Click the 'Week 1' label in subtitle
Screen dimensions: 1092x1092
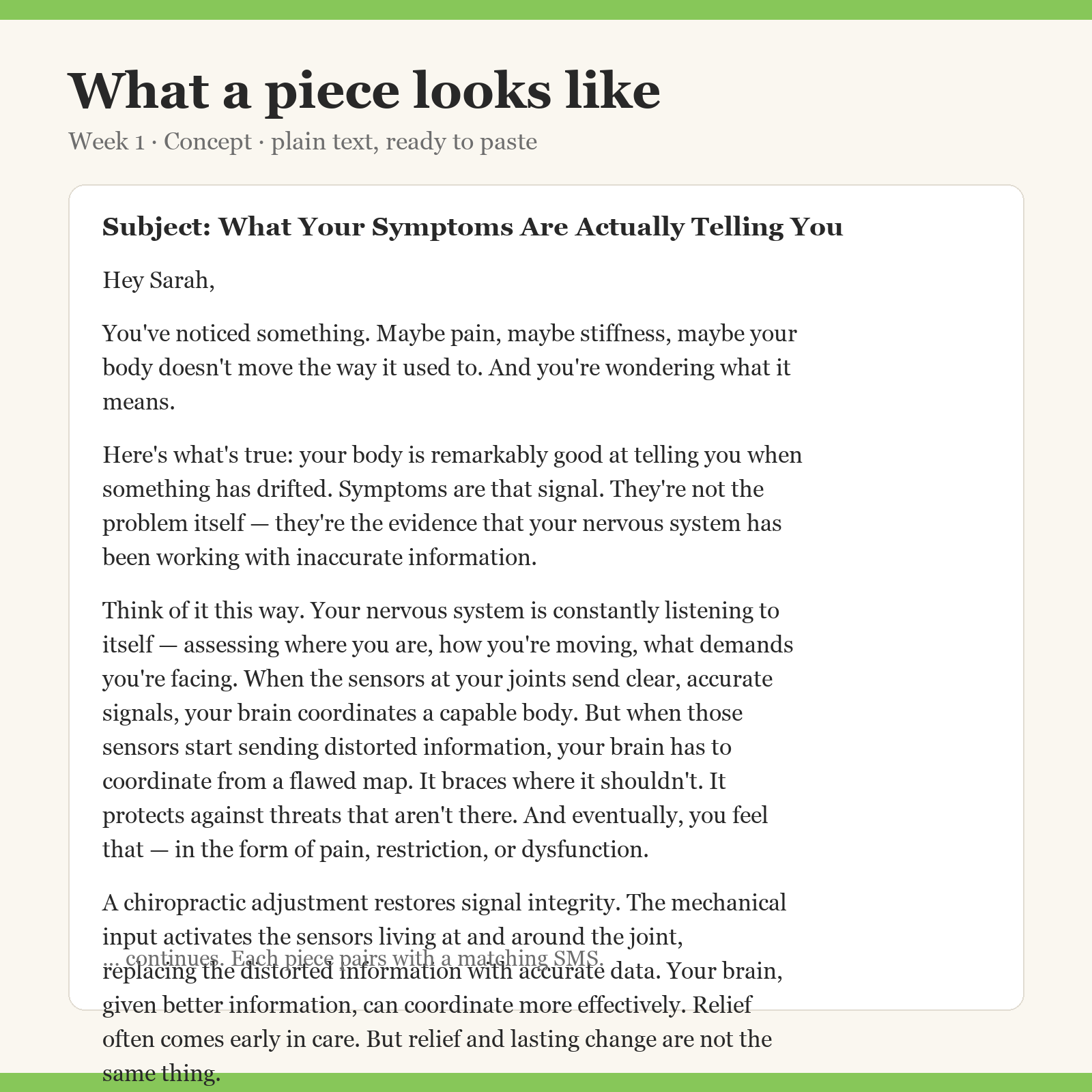(106, 141)
